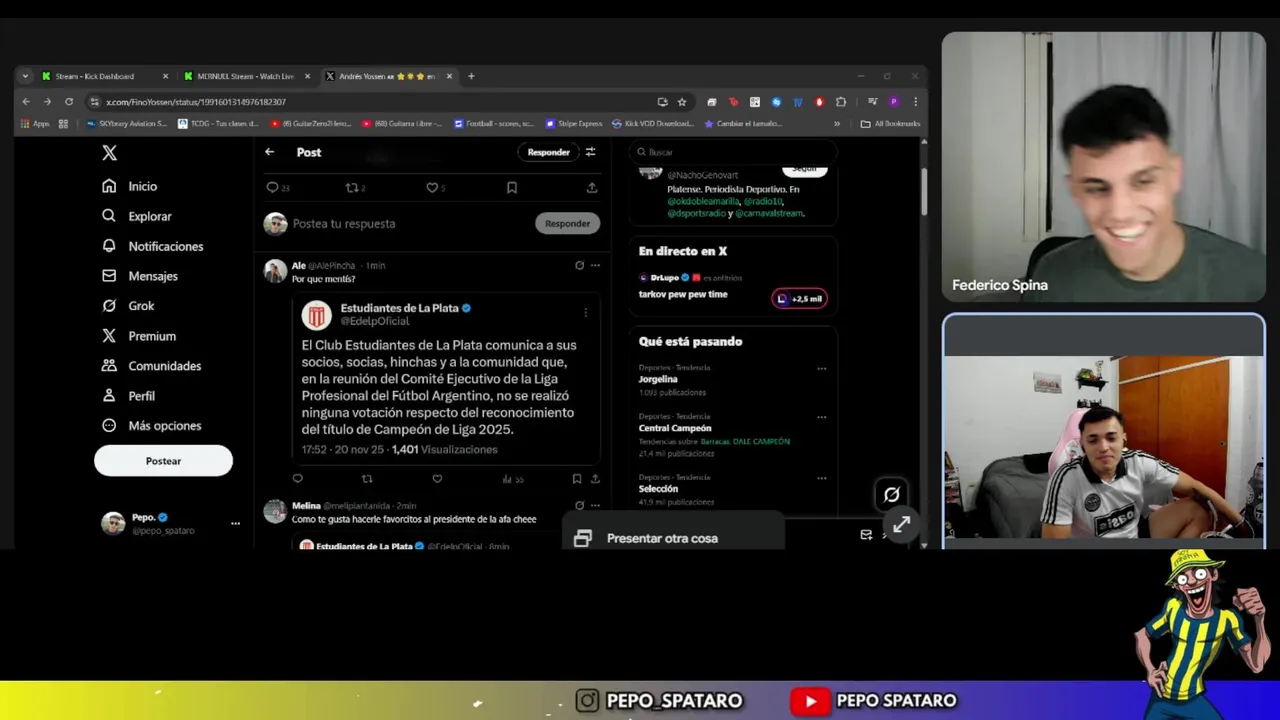The width and height of the screenshot is (1280, 720).
Task: Open more options on Ale's reply
Action: pos(595,266)
